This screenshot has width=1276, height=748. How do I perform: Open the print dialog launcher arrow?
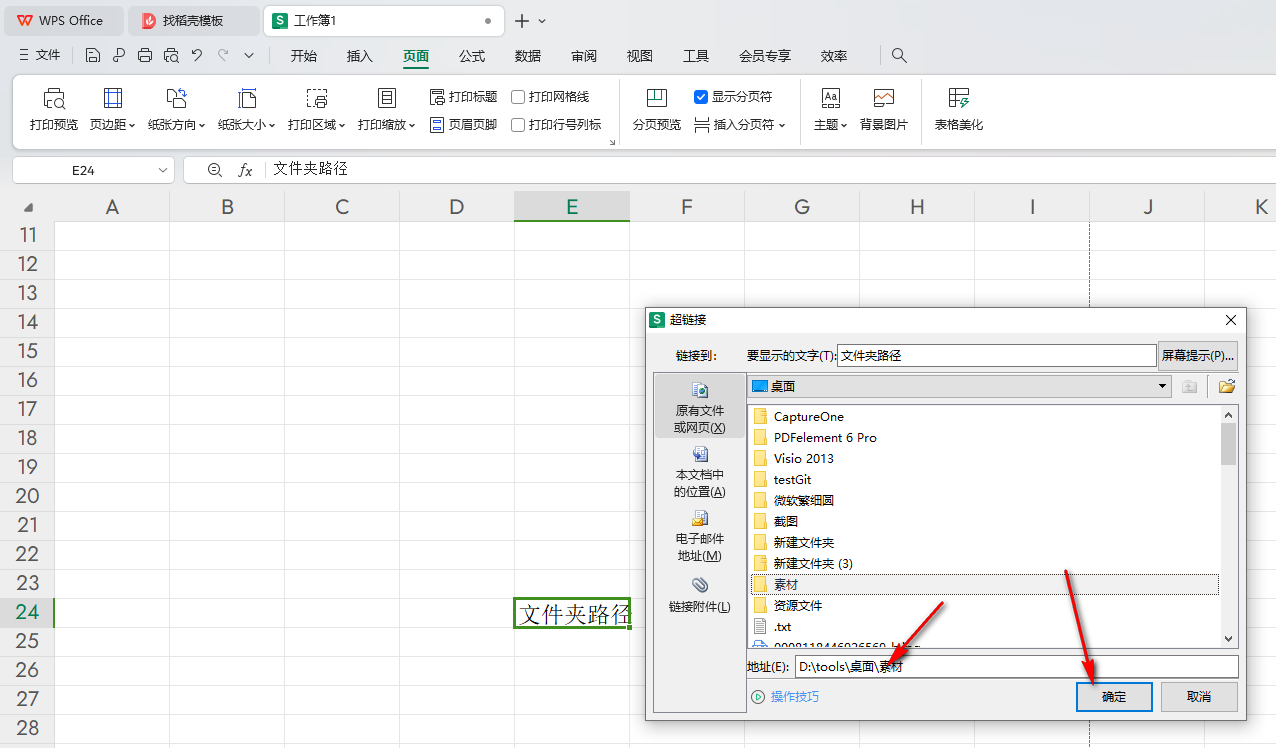[x=612, y=143]
